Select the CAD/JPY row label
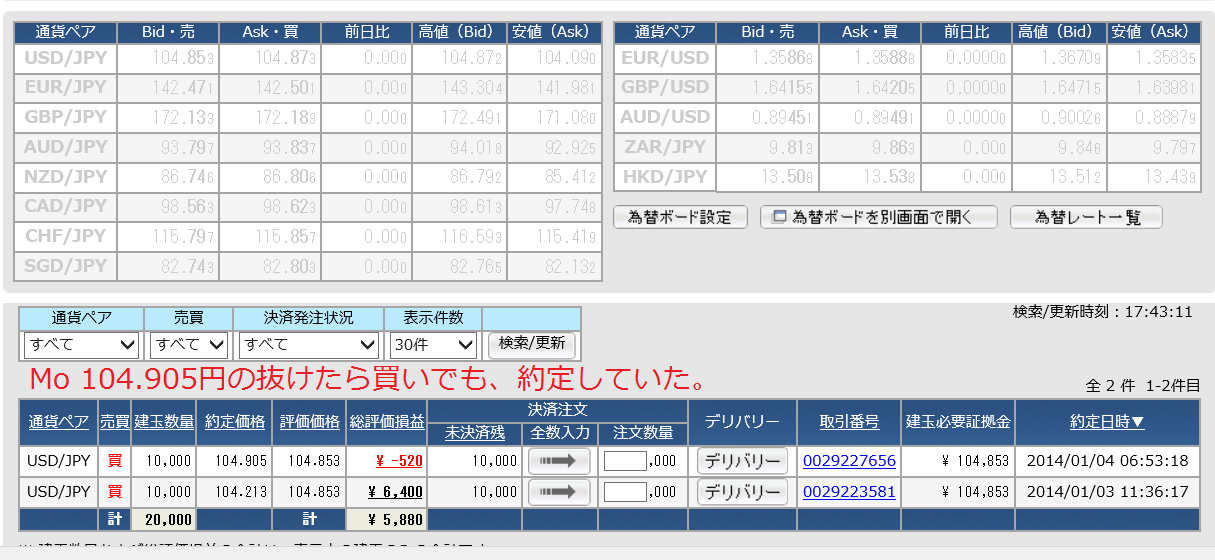The height and width of the screenshot is (560, 1215). coord(65,207)
